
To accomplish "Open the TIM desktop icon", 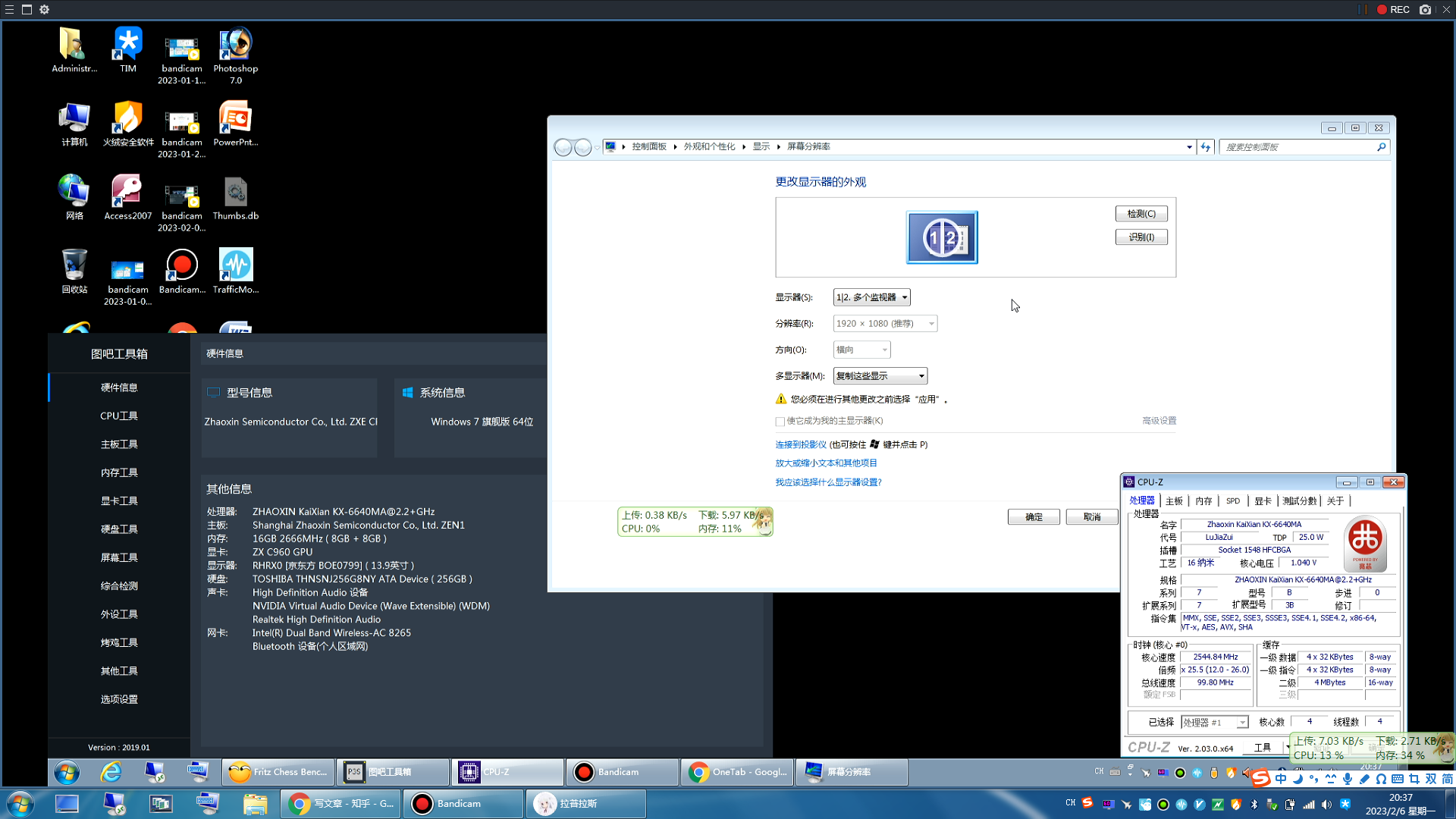I will tap(128, 50).
